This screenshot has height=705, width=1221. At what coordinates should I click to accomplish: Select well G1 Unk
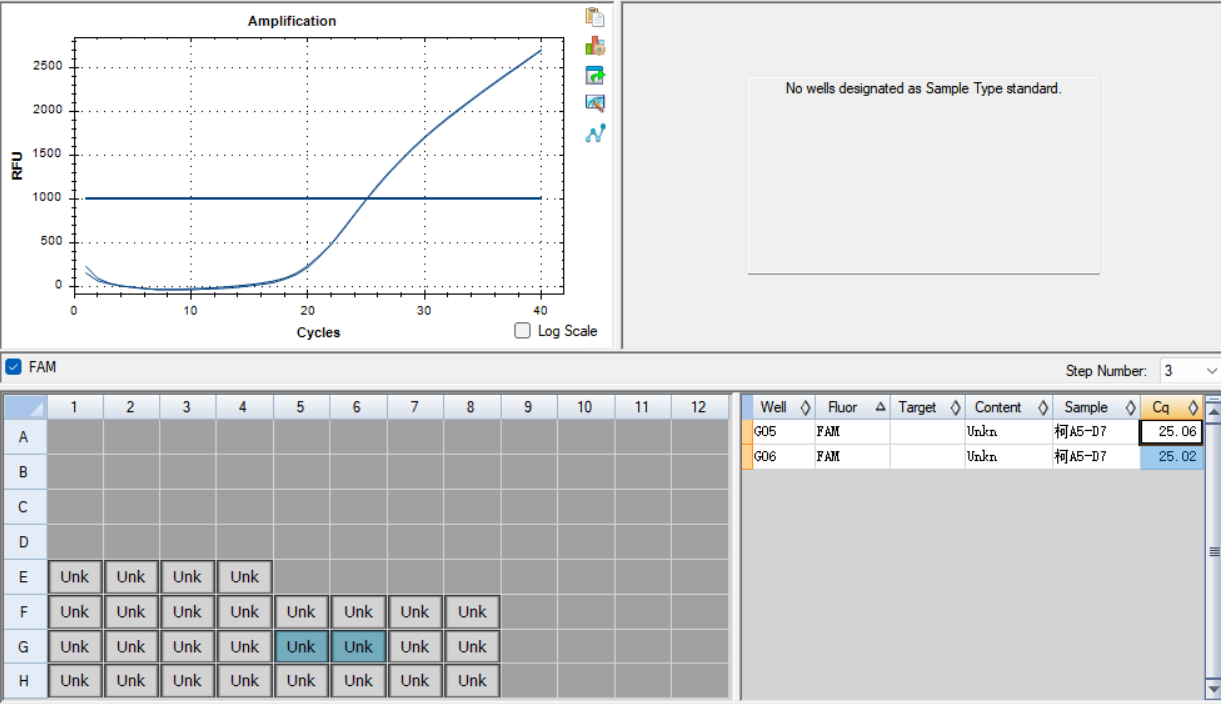pos(74,647)
